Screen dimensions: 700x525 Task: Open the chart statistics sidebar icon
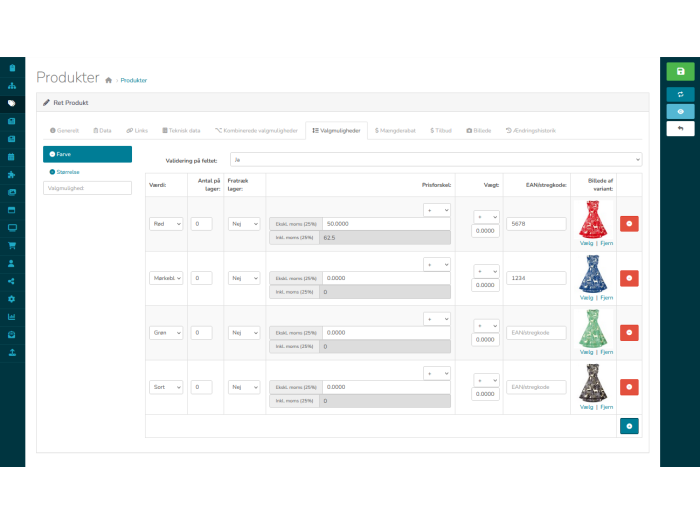[x=12, y=317]
